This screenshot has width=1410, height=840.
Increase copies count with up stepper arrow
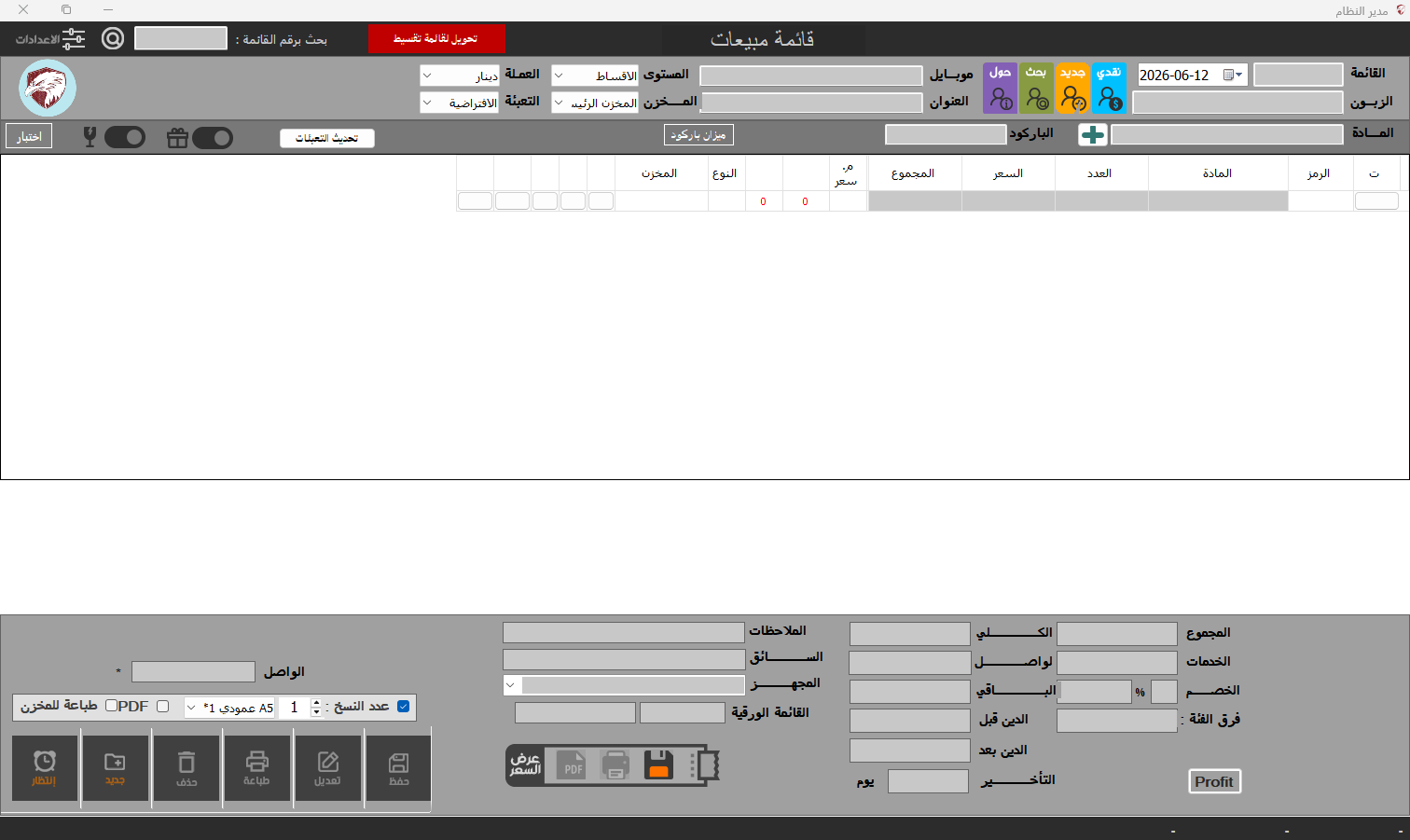point(316,703)
